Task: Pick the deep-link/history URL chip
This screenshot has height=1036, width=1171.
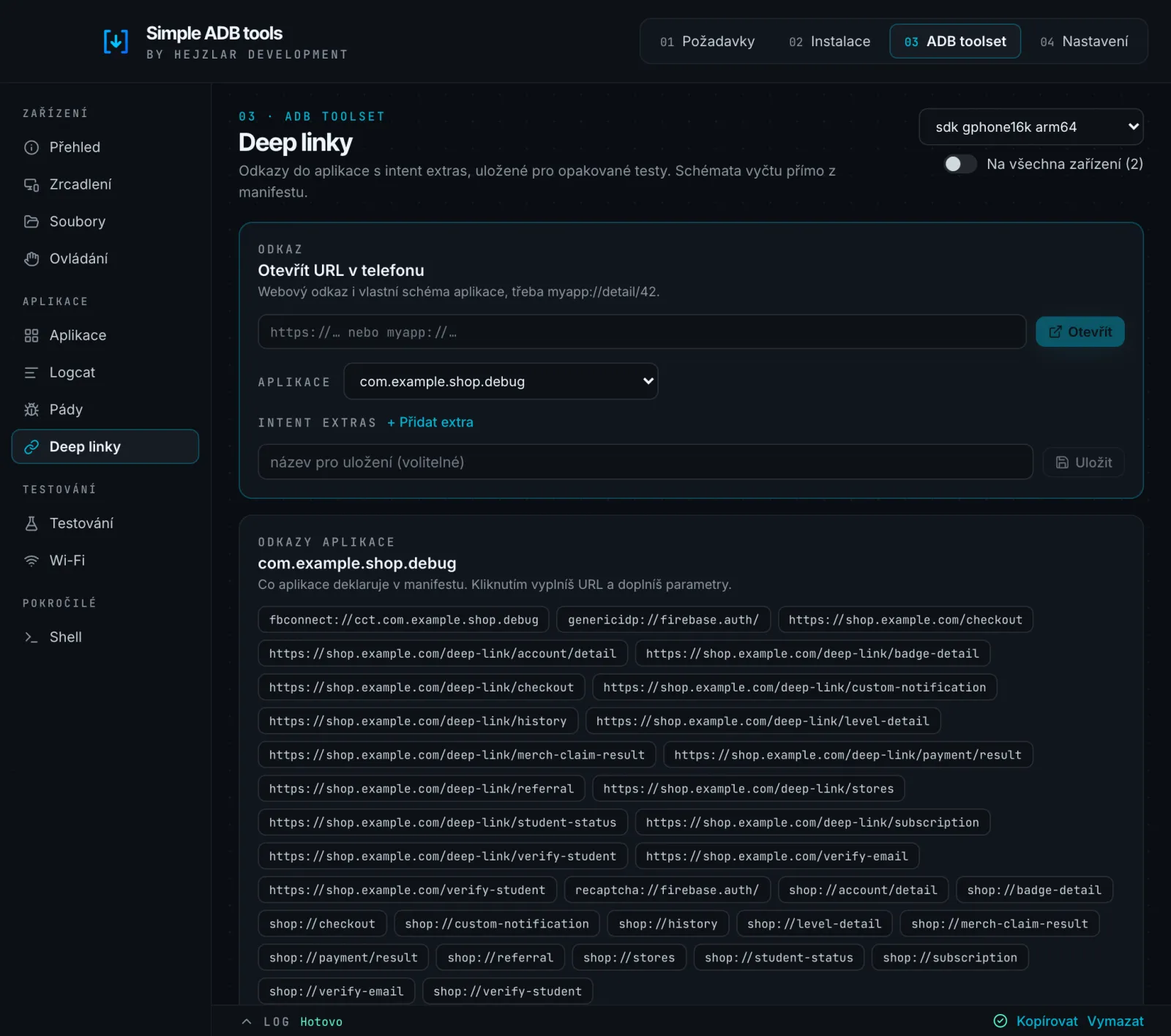Action: [x=418, y=721]
